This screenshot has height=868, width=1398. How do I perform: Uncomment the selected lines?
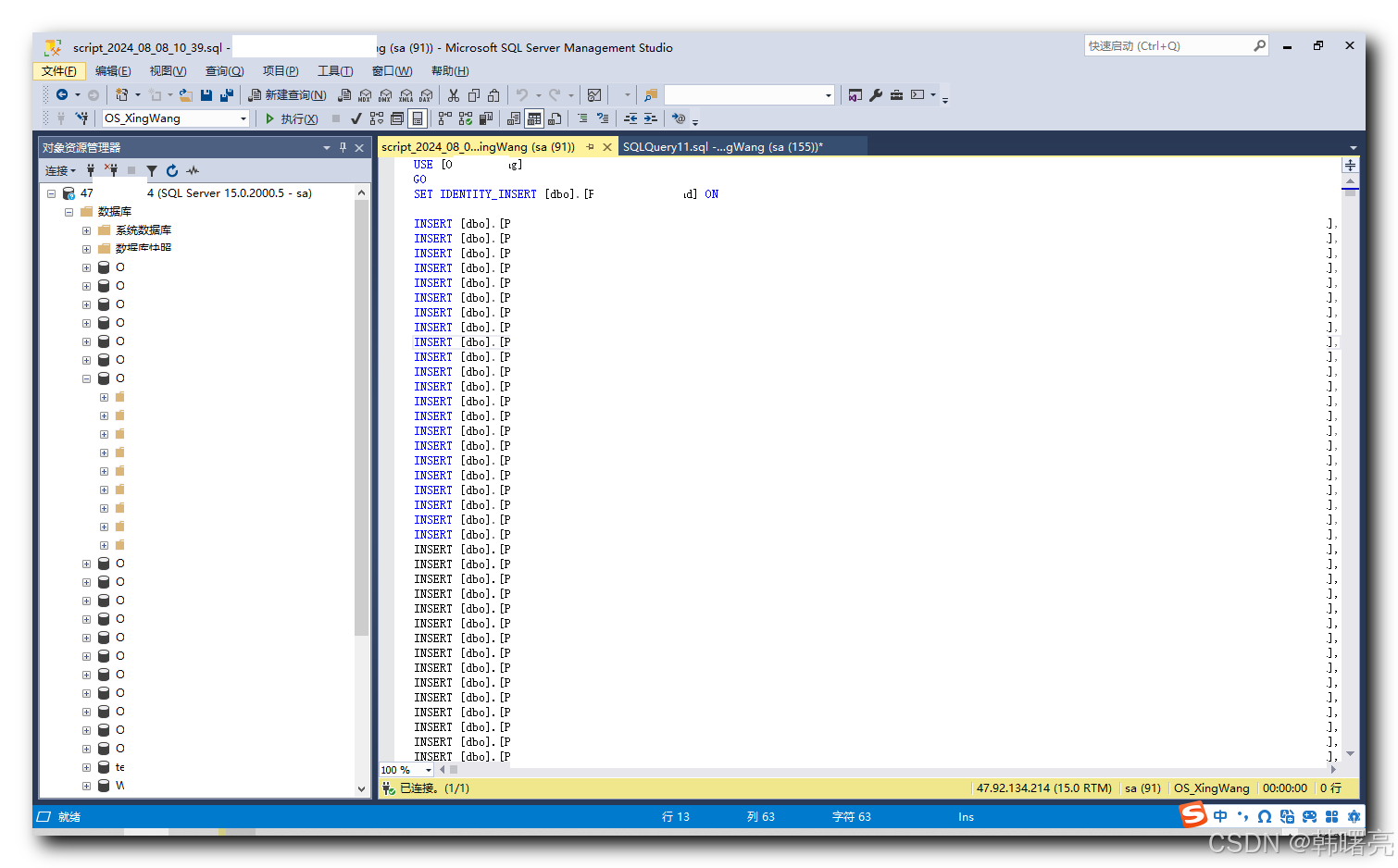tap(603, 118)
